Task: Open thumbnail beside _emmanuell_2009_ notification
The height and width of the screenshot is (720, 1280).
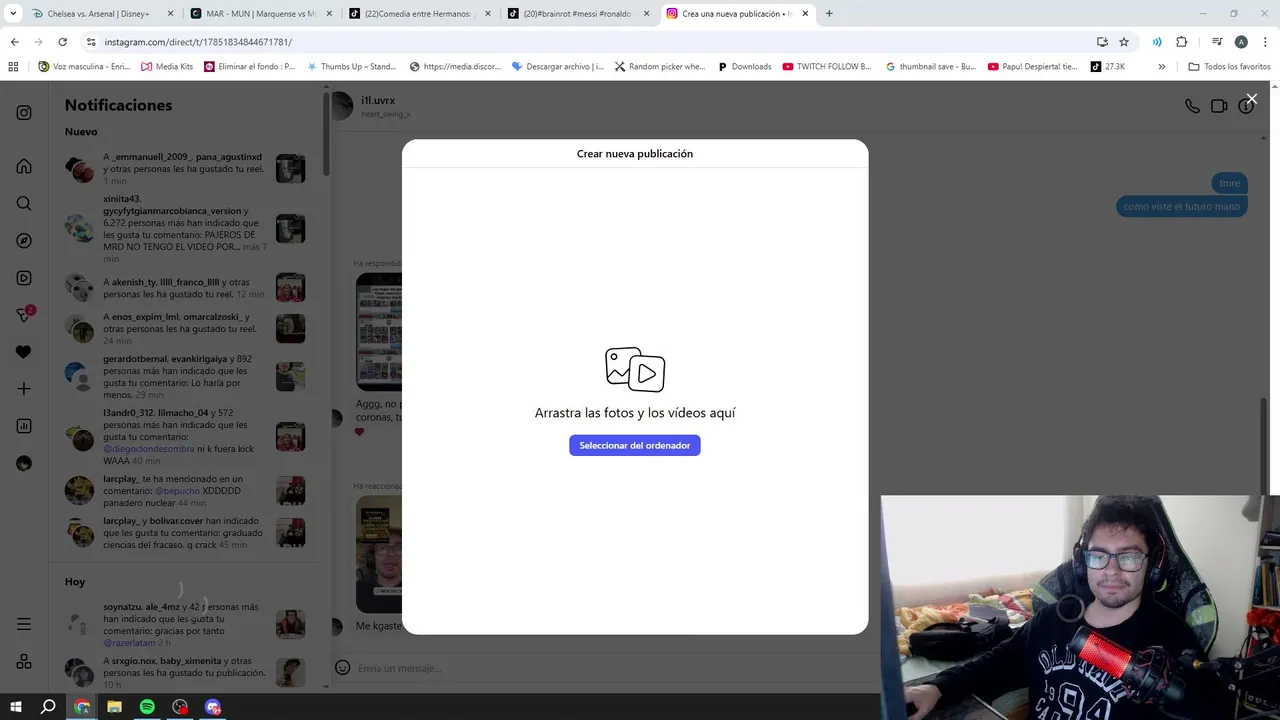Action: (x=290, y=168)
